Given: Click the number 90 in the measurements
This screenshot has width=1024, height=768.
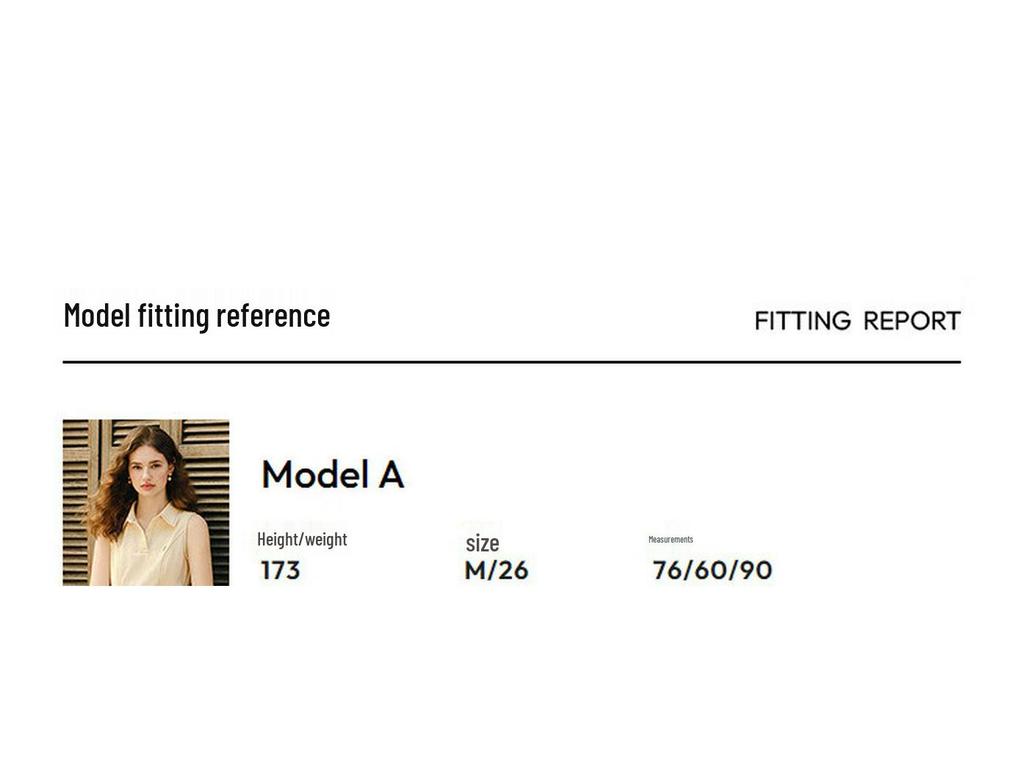Looking at the screenshot, I should [757, 571].
